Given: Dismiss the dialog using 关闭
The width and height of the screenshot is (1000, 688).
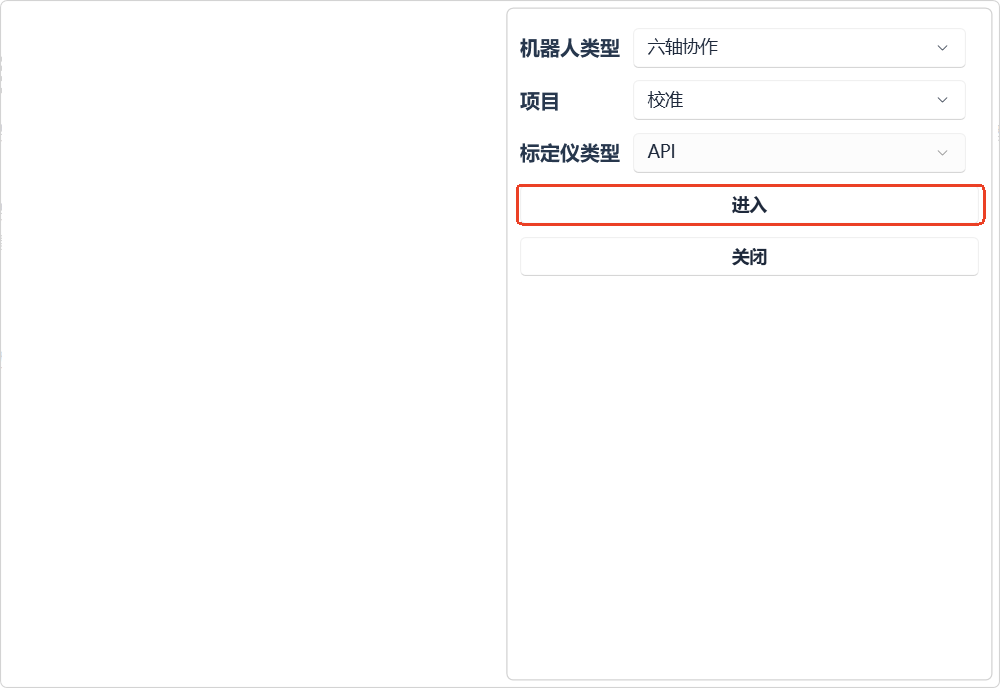Looking at the screenshot, I should [x=749, y=257].
